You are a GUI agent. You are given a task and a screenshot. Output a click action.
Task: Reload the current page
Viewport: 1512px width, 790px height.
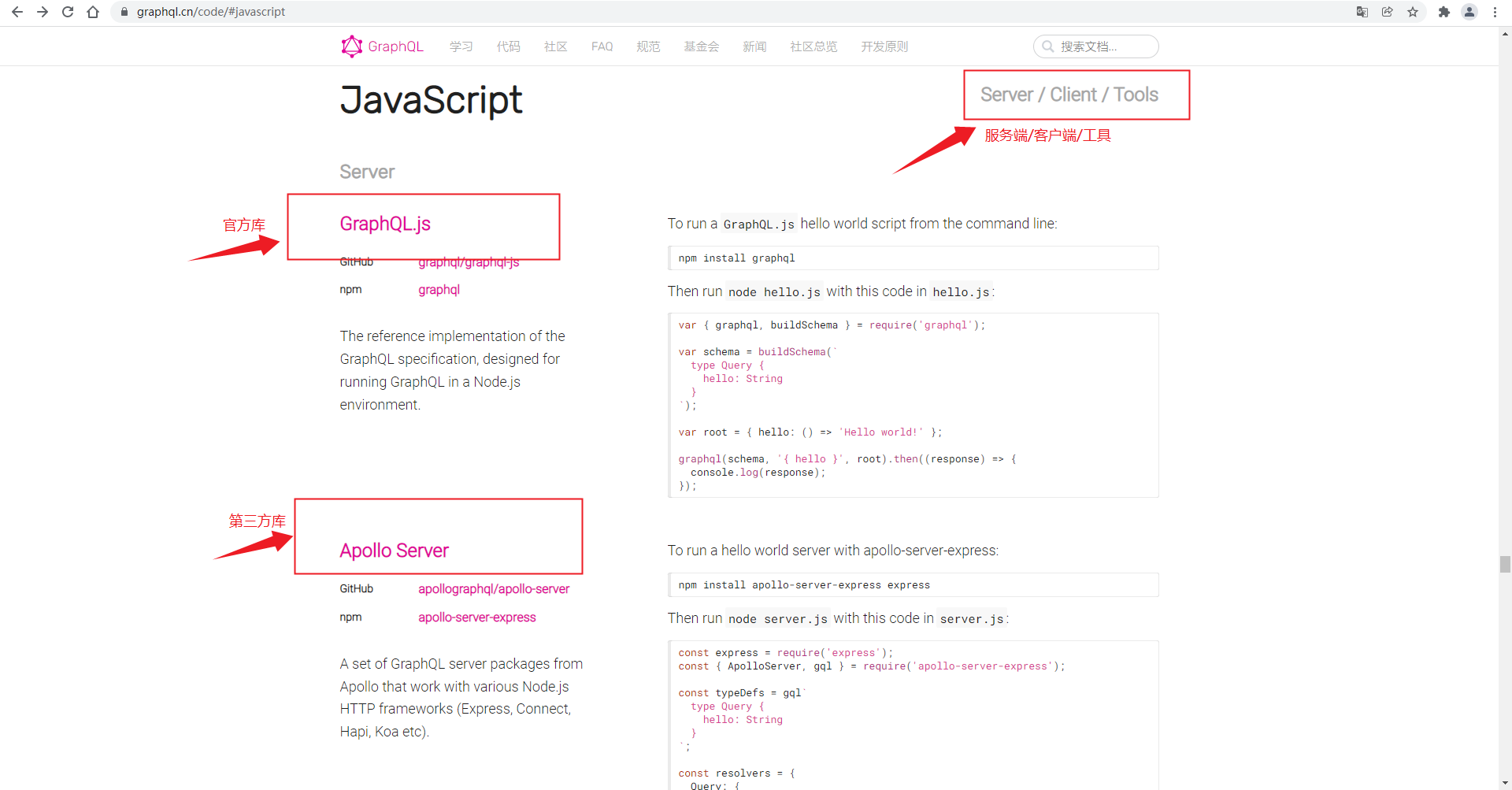tap(68, 12)
